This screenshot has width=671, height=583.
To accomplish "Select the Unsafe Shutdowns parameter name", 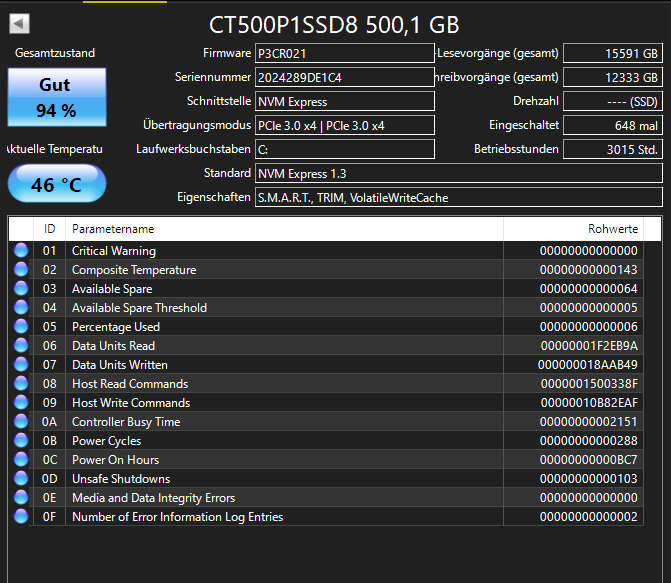I will tap(121, 479).
